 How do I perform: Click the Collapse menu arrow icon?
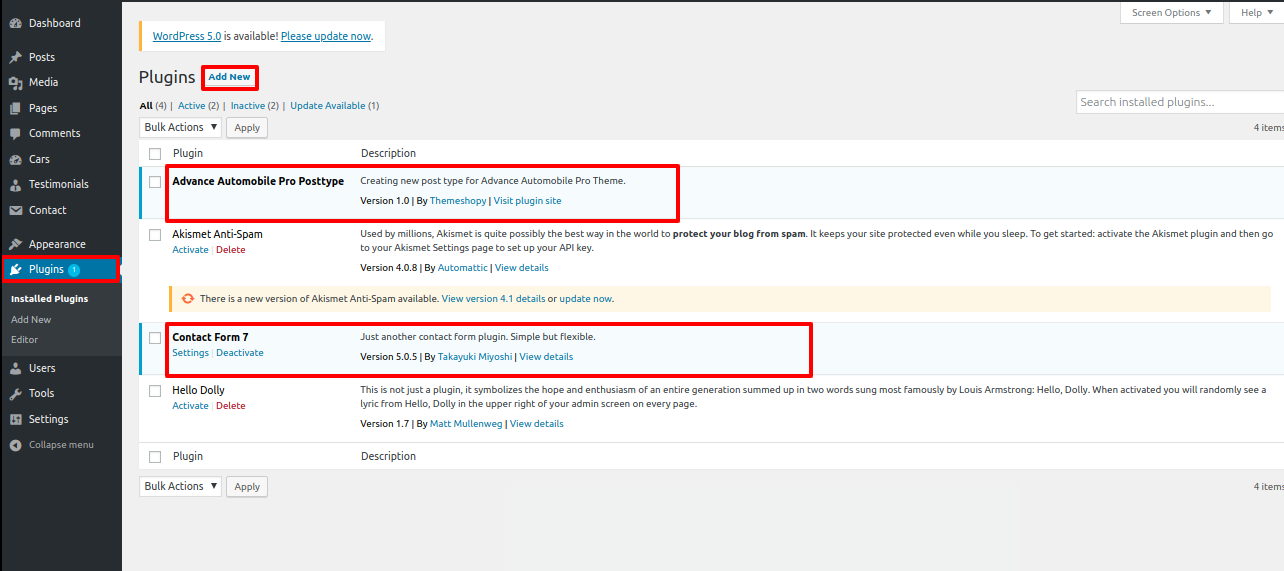pyautogui.click(x=15, y=444)
